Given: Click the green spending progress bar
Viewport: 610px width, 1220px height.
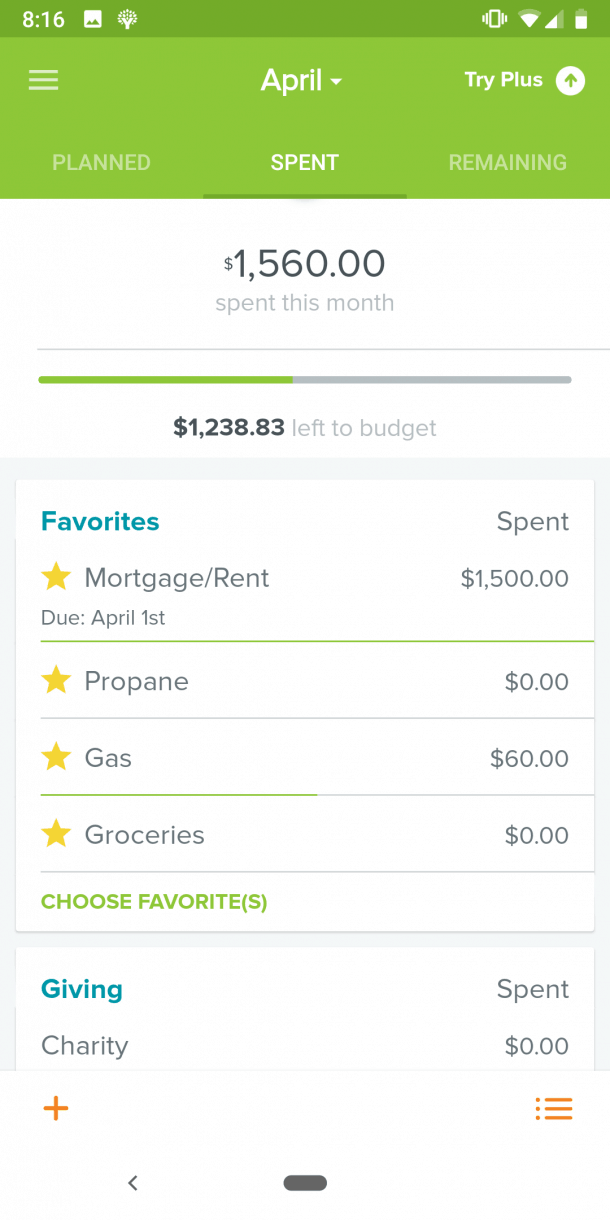Looking at the screenshot, I should click(165, 379).
